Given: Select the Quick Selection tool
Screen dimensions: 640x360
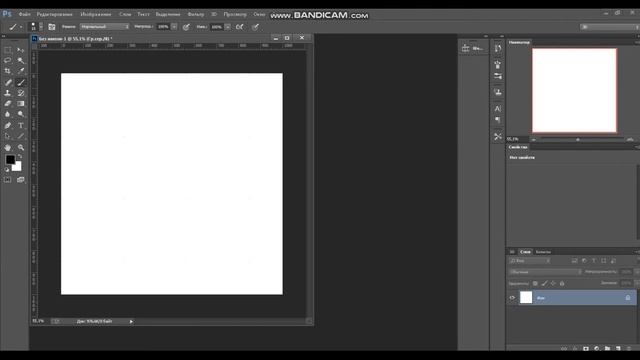Looking at the screenshot, I should click(20, 60).
